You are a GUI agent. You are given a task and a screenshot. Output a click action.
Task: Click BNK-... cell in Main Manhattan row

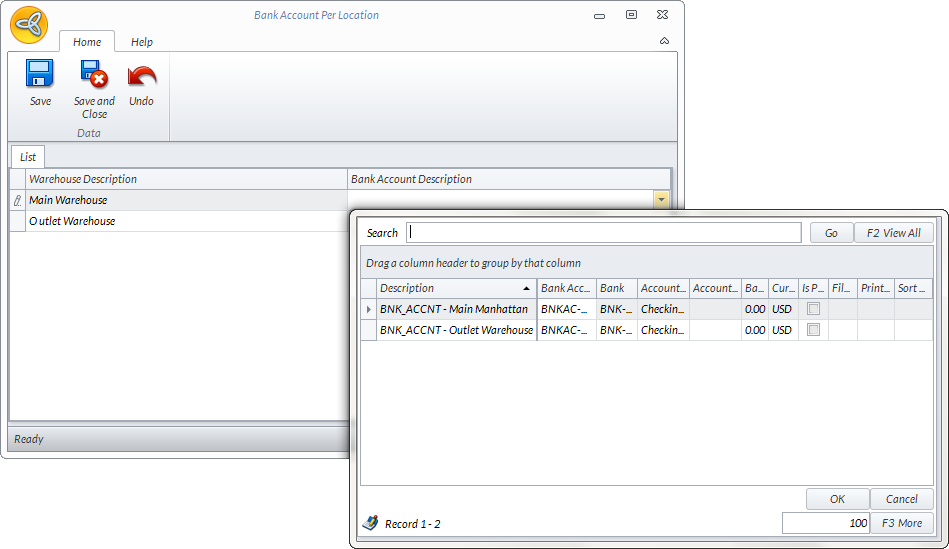click(617, 309)
